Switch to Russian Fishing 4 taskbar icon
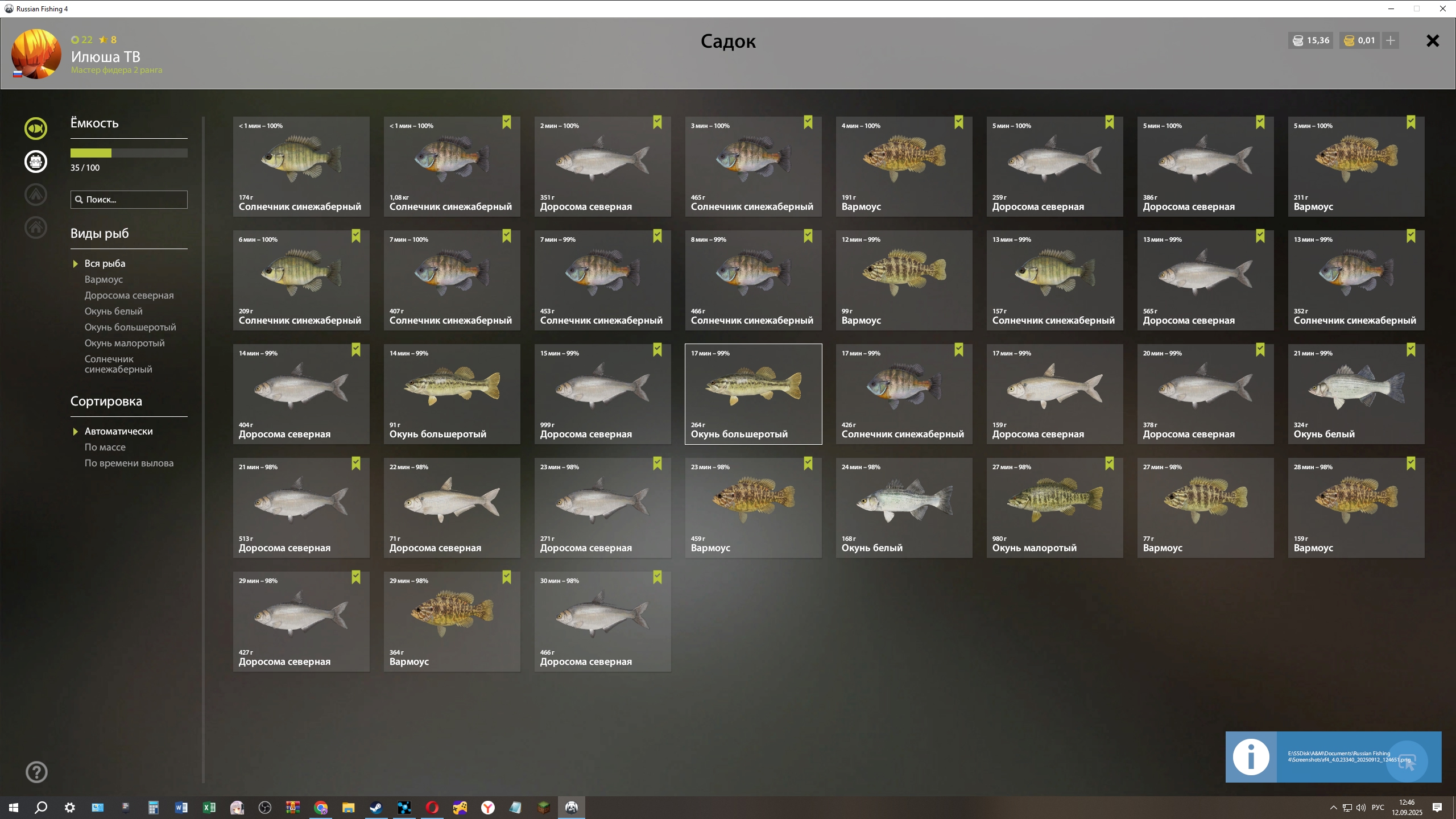The image size is (1456, 819). pyautogui.click(x=572, y=808)
